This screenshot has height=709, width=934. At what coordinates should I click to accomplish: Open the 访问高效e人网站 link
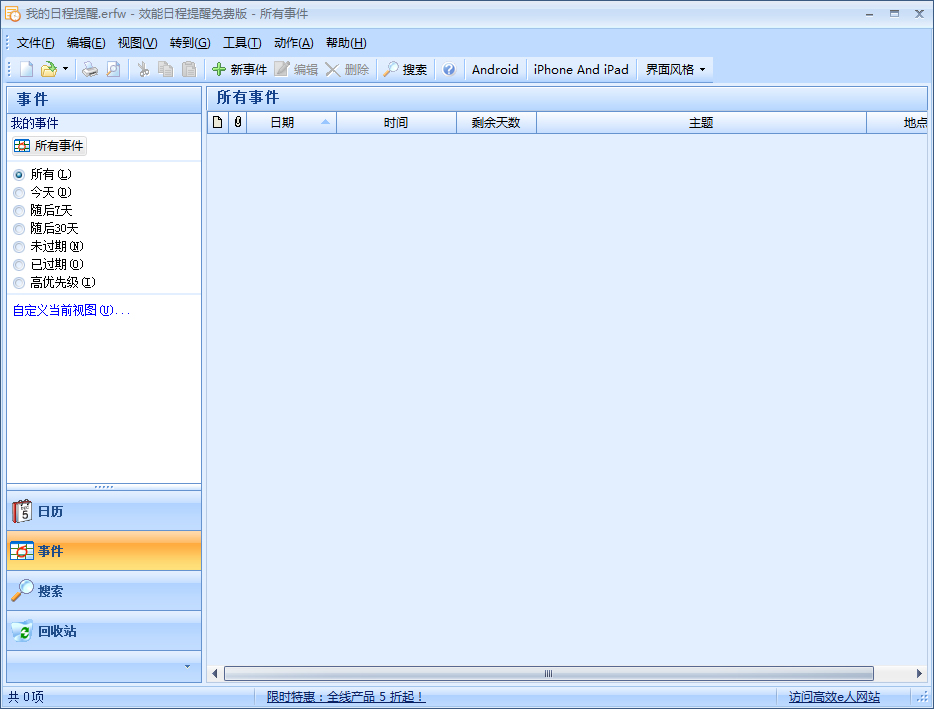[834, 696]
